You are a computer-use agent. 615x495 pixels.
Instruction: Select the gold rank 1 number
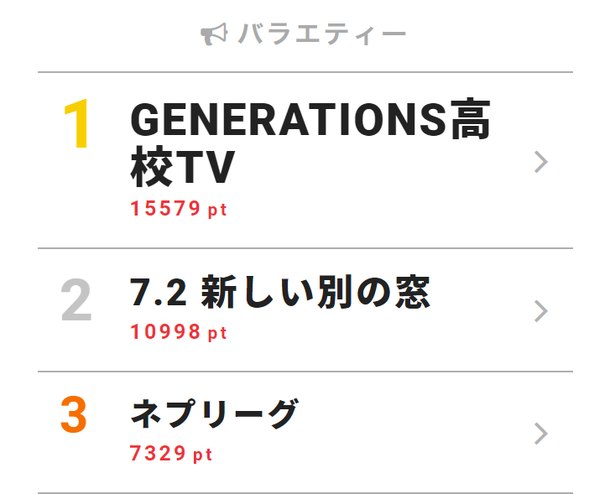click(x=76, y=124)
